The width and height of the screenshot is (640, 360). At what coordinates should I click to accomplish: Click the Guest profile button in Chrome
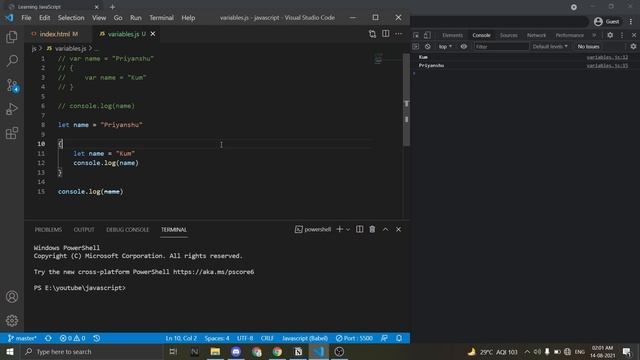pos(607,22)
